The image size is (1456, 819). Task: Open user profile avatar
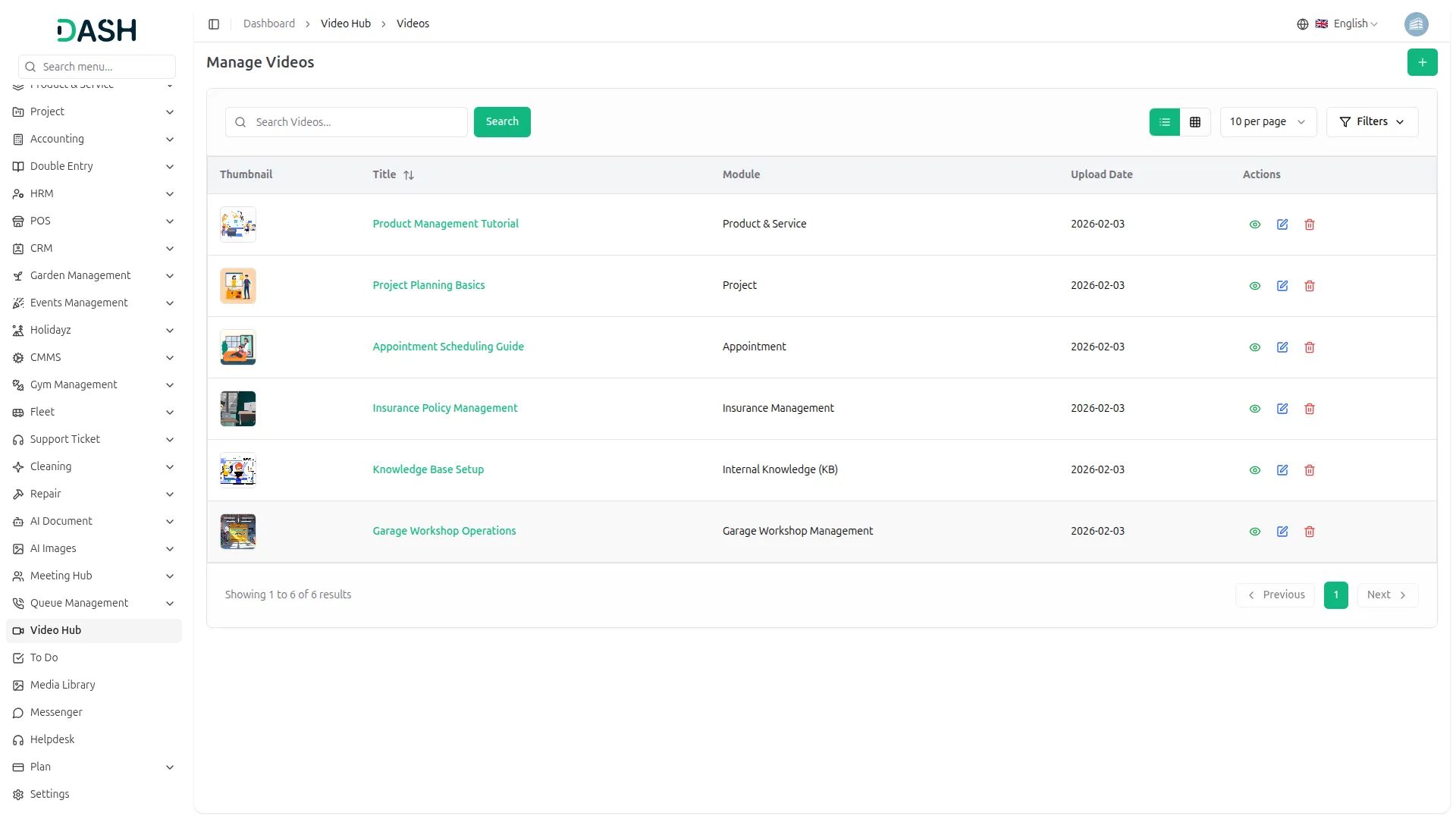[1416, 24]
